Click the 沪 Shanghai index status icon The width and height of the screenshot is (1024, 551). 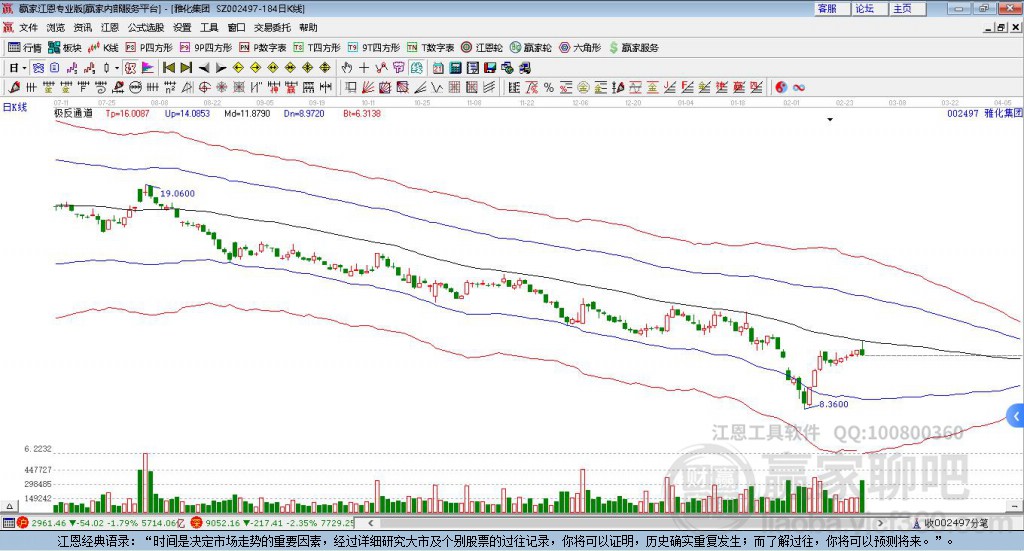[23, 523]
